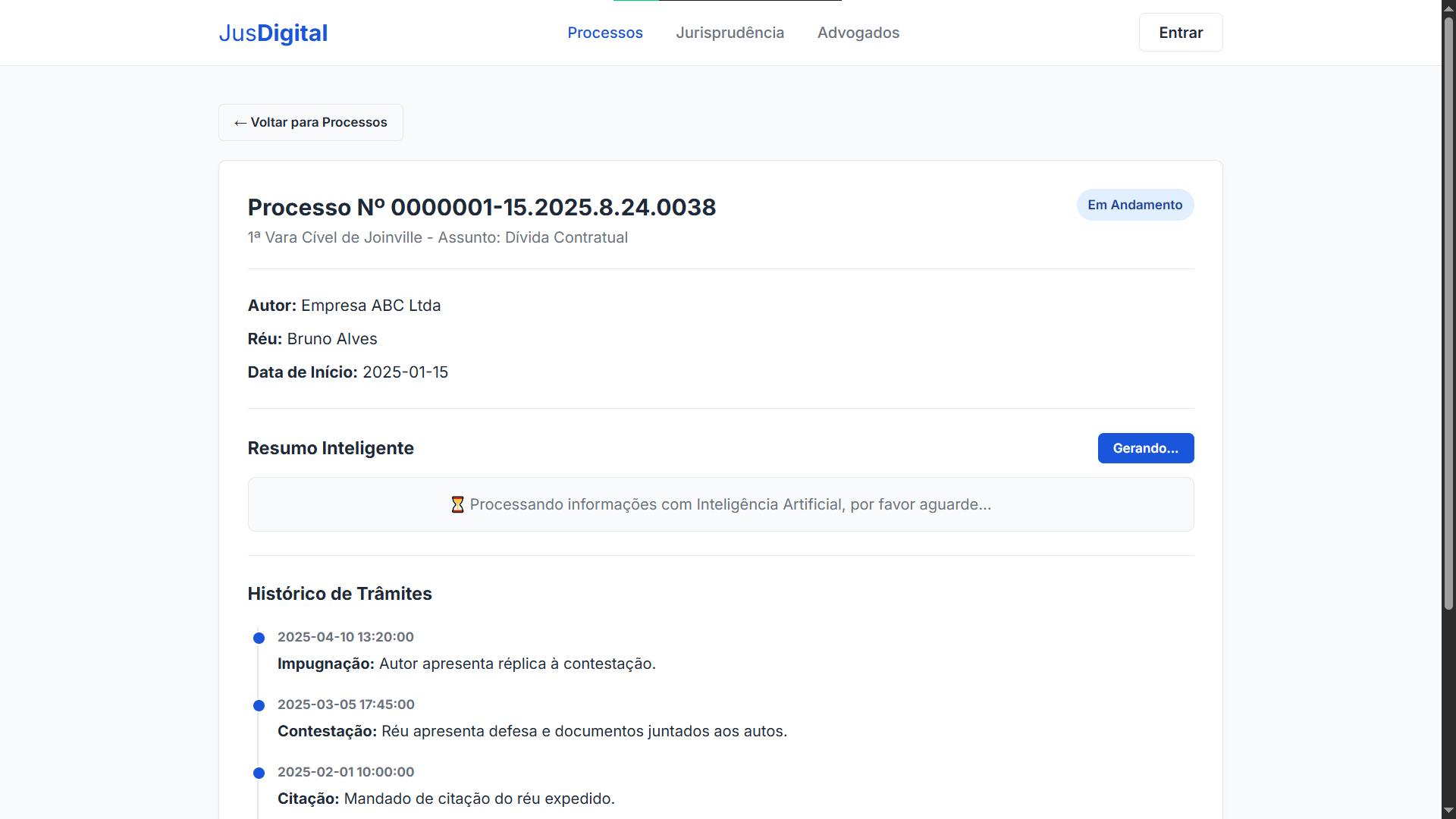Viewport: 1456px width, 819px height.
Task: Click the page vertical scrollbar thumb
Action: point(1448,312)
